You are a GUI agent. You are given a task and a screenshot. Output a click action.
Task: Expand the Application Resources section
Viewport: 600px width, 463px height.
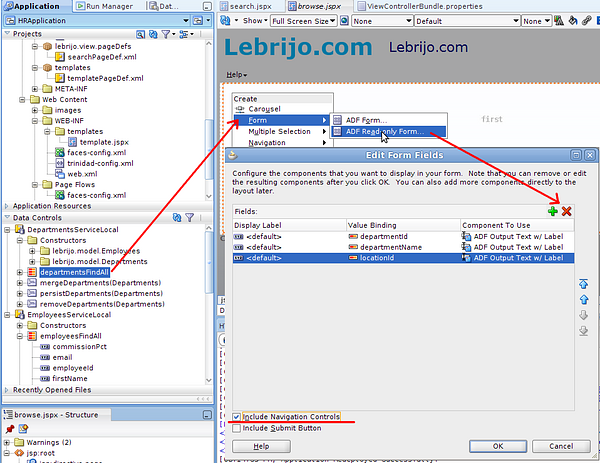click(8, 205)
